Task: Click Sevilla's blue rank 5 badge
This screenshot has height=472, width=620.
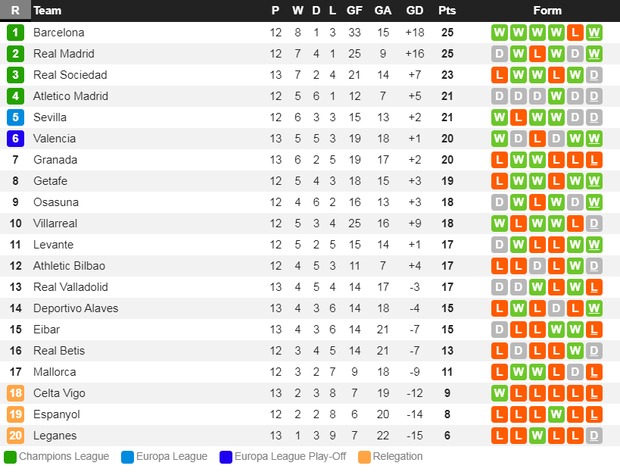Action: click(x=15, y=117)
